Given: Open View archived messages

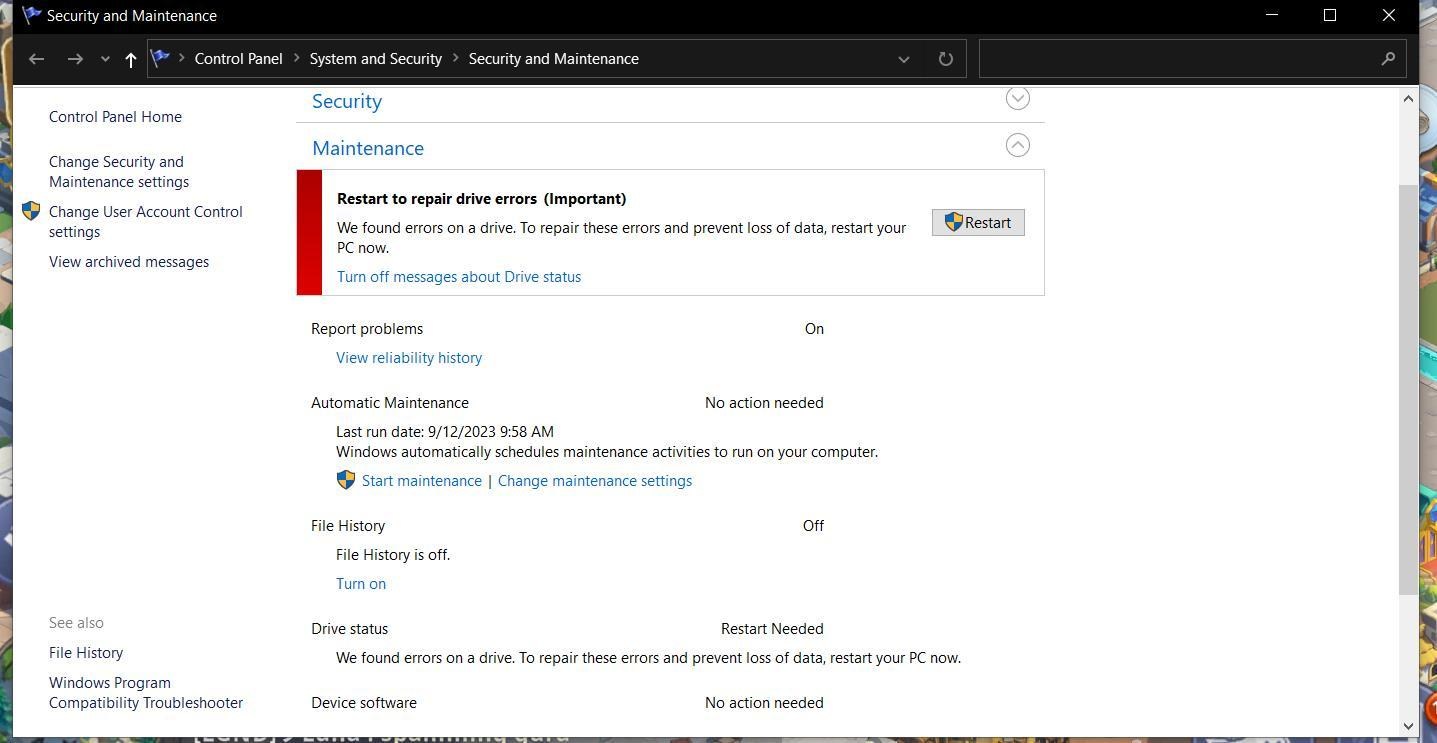Looking at the screenshot, I should click(x=129, y=262).
